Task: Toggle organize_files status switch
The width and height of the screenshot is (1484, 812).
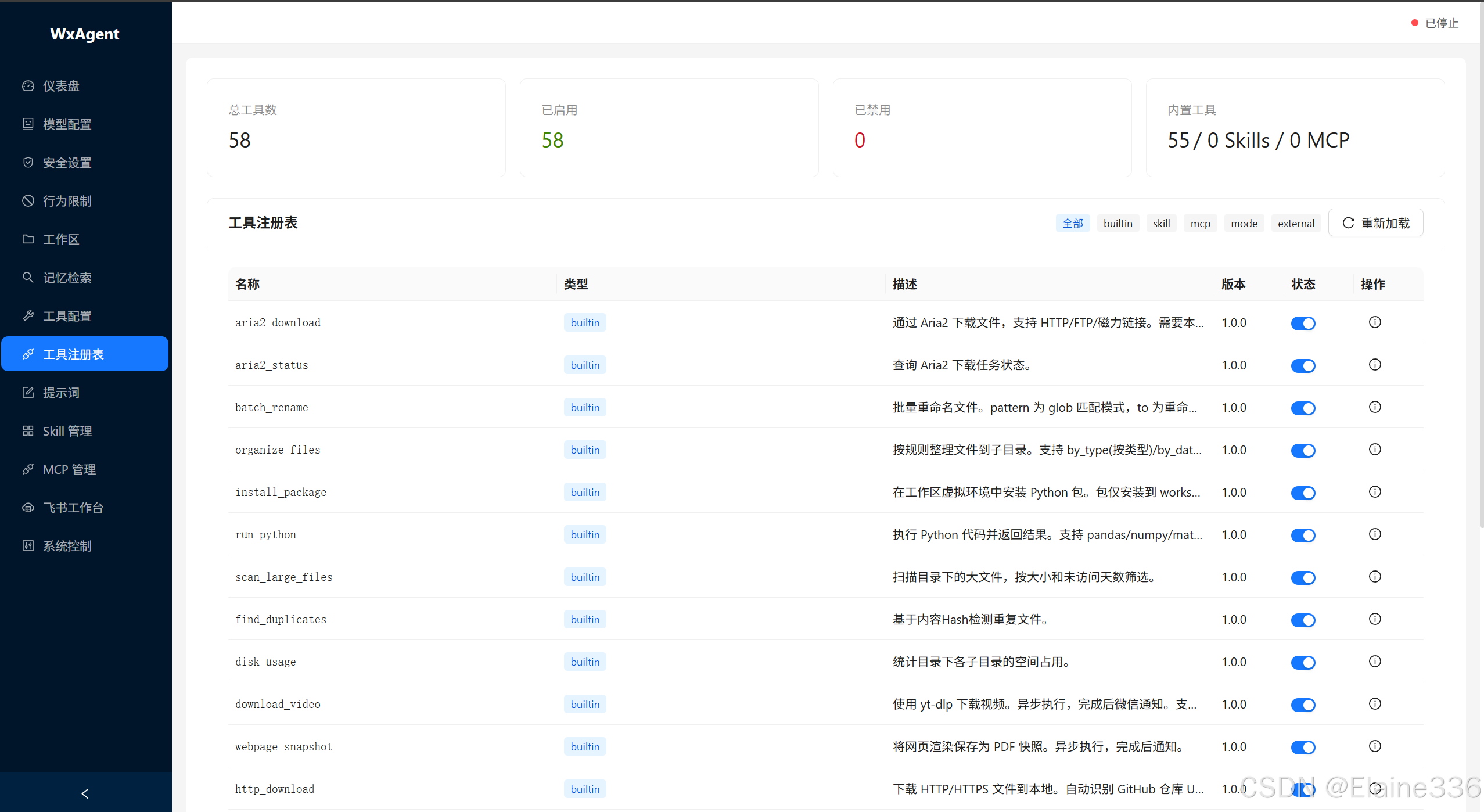Action: click(1303, 451)
